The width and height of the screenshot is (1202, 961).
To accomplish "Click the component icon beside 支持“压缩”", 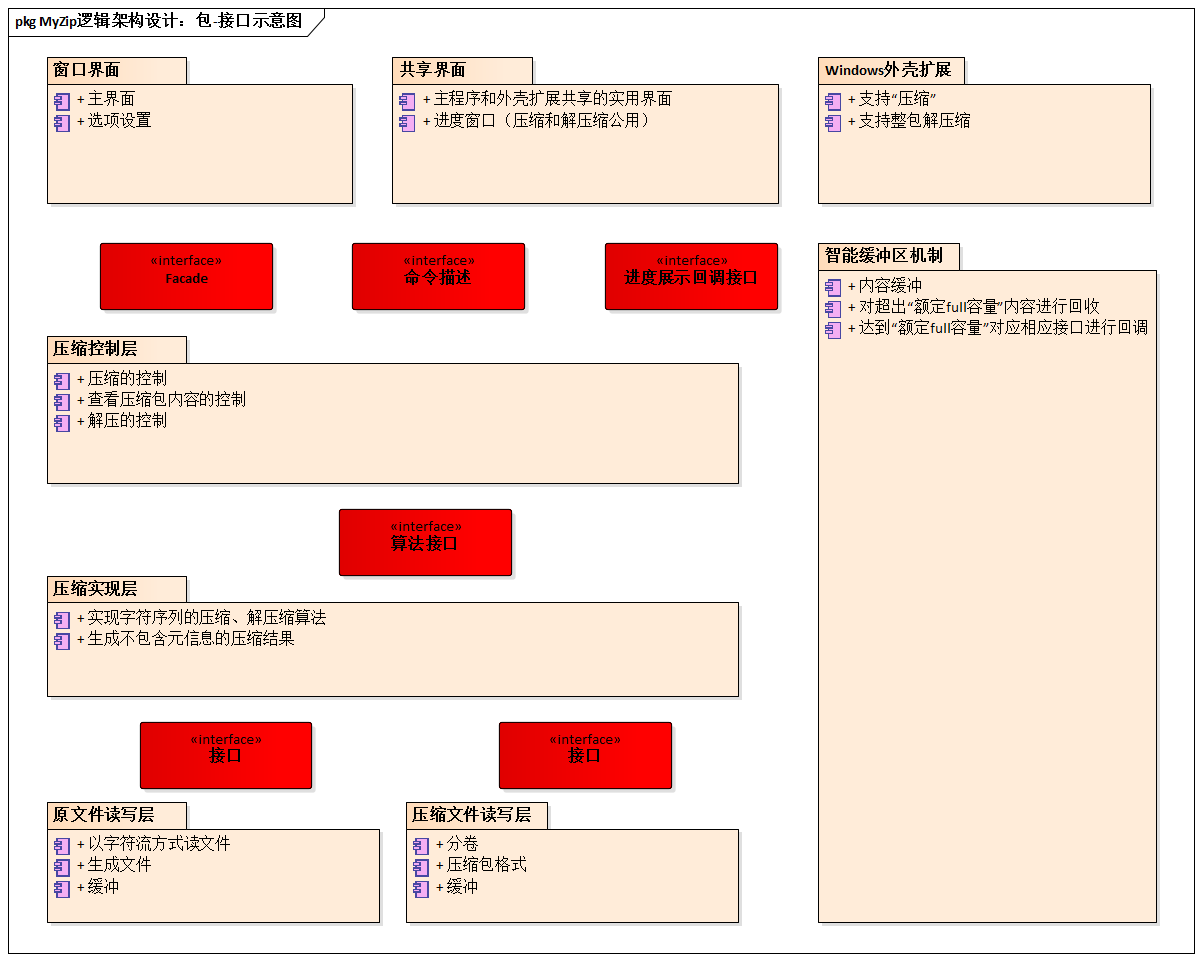I will pyautogui.click(x=833, y=101).
